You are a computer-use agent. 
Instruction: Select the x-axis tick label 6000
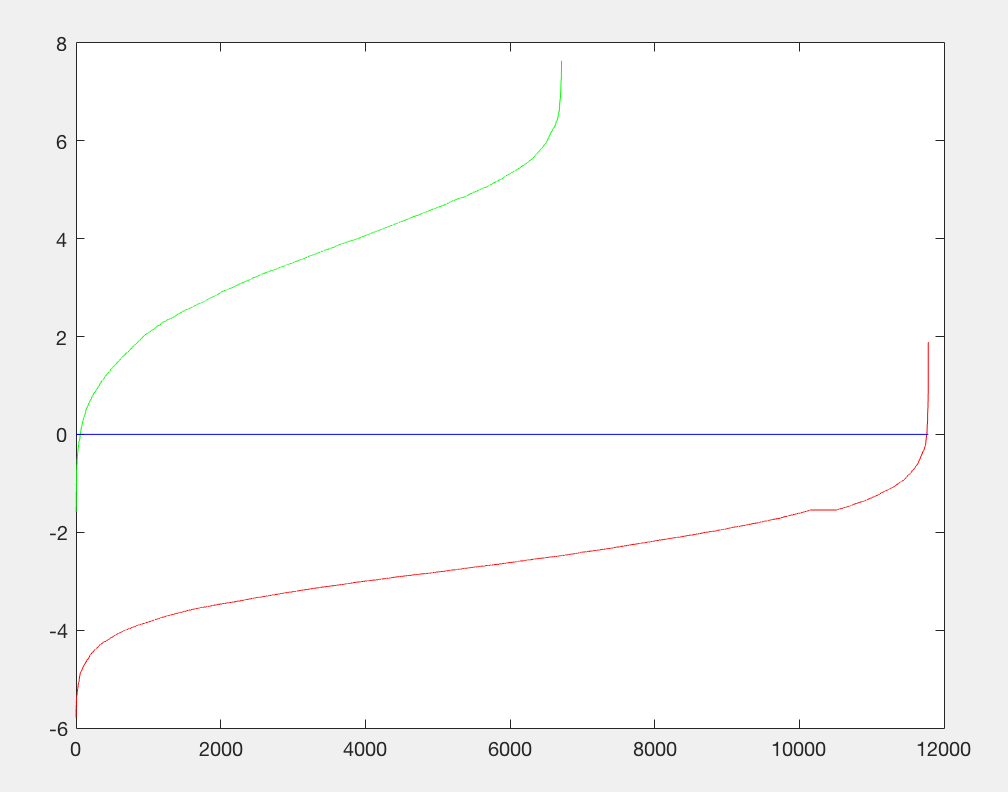(510, 750)
